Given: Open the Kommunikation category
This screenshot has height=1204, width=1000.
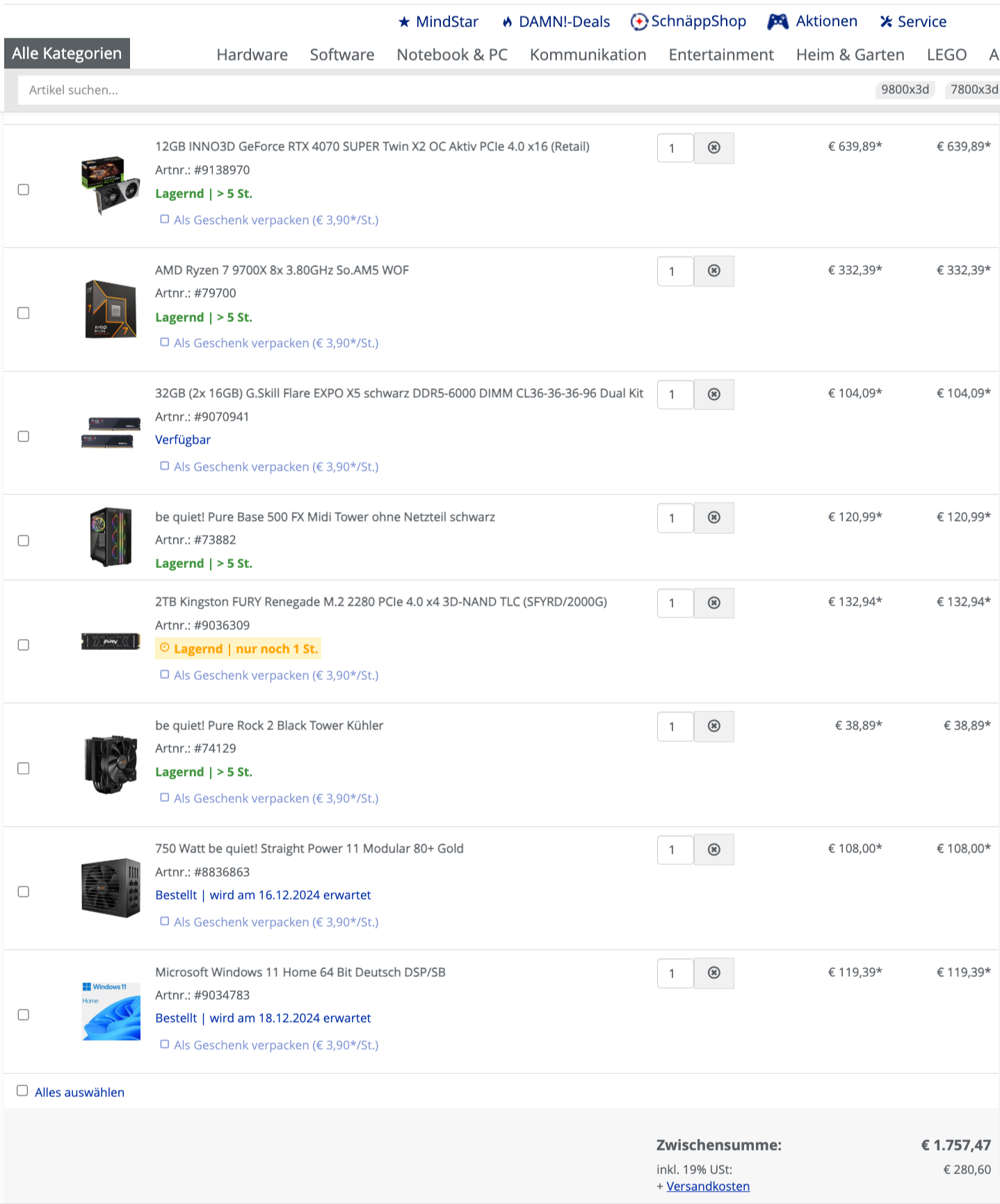Looking at the screenshot, I should [588, 55].
